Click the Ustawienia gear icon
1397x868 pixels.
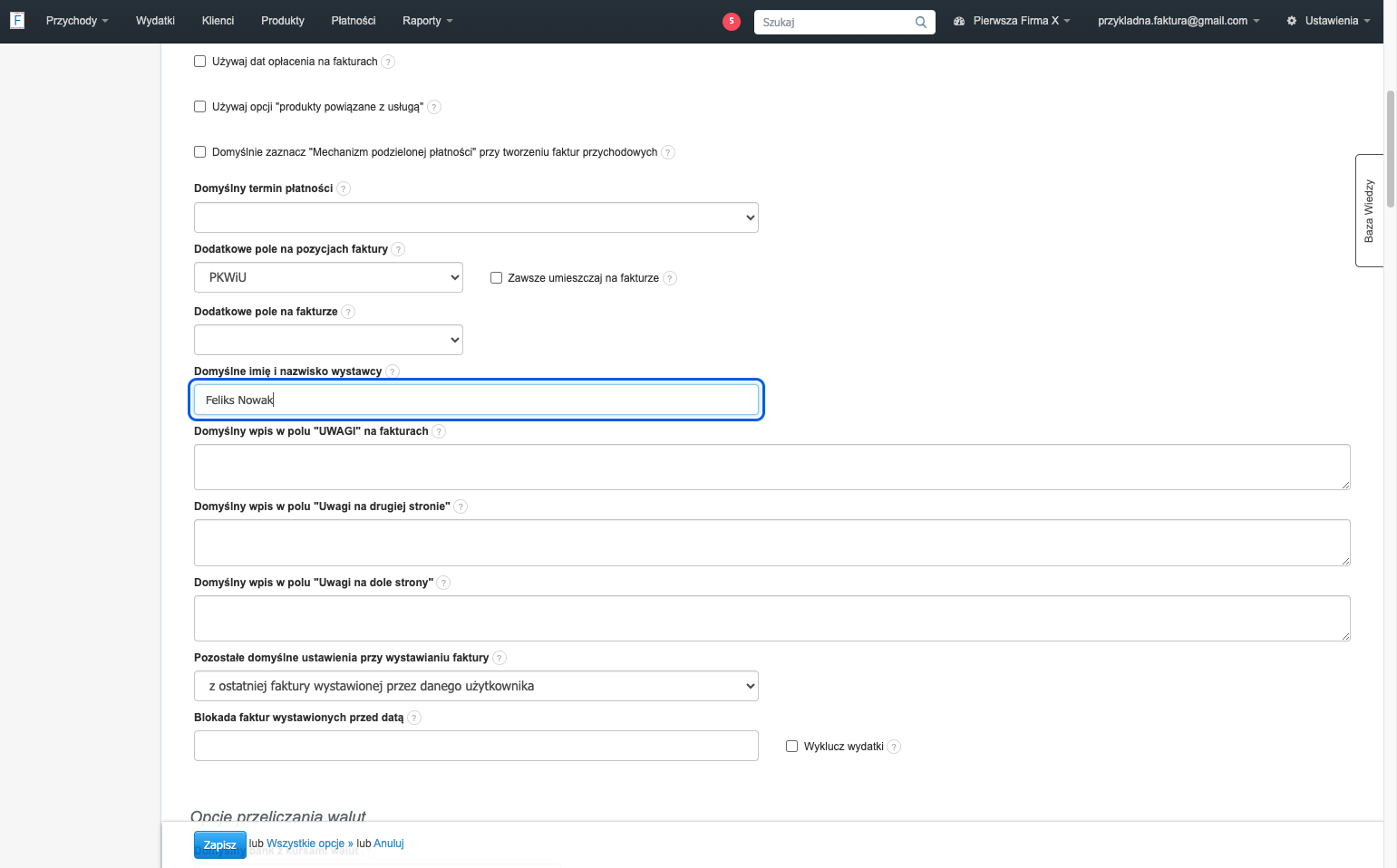1292,21
